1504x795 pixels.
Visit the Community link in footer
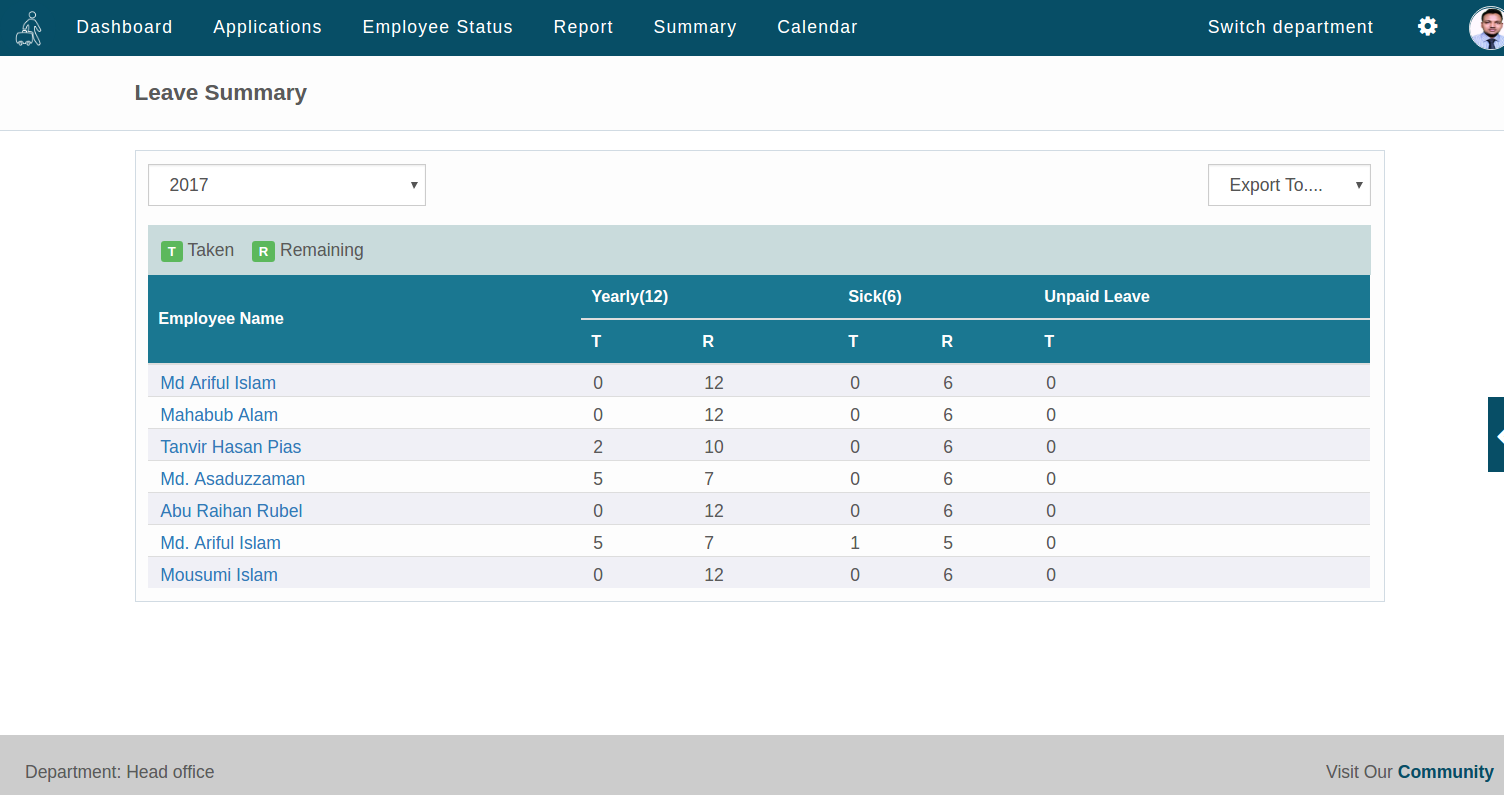(1445, 772)
